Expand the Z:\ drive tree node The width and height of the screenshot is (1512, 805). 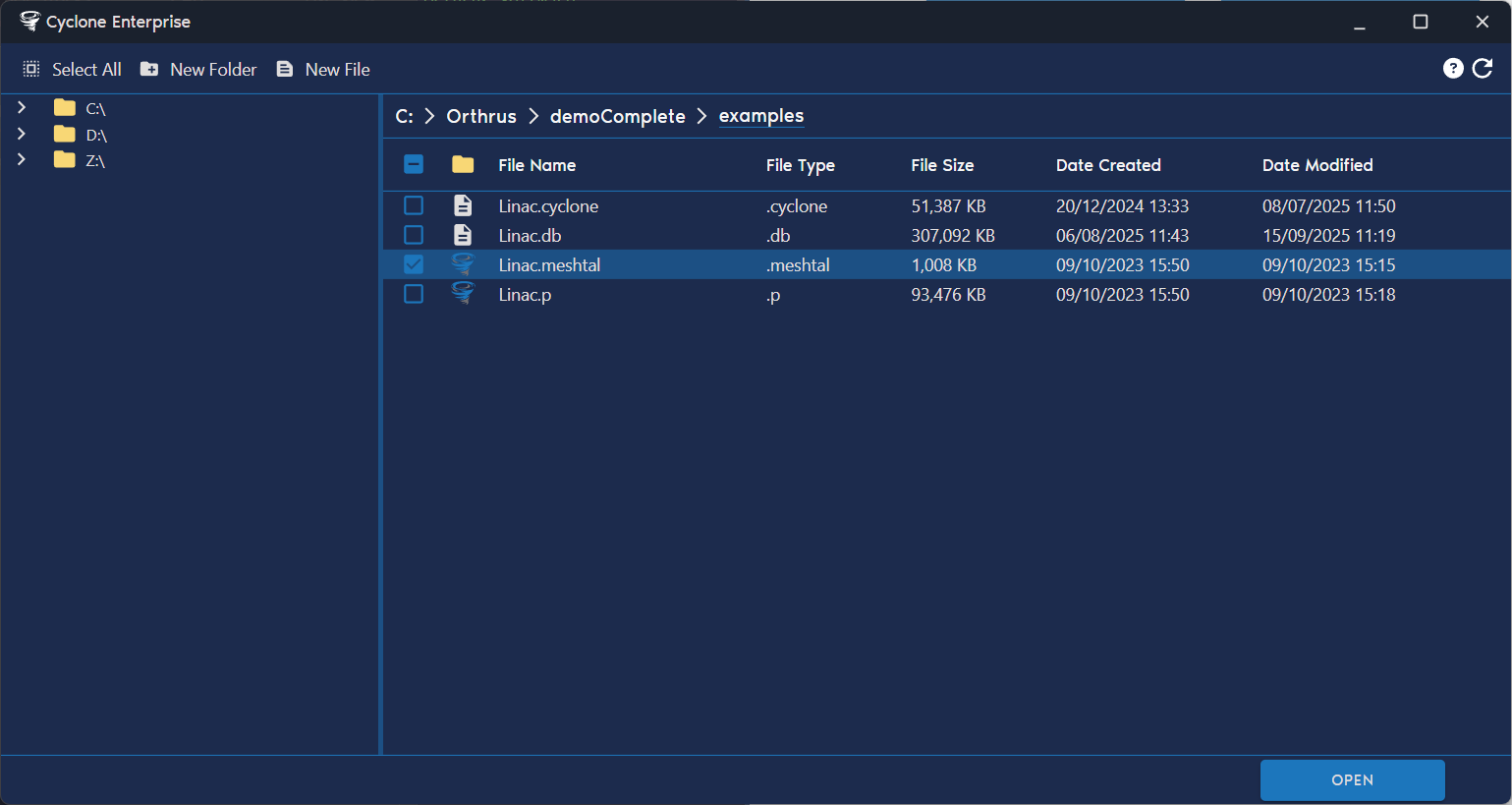pos(22,159)
